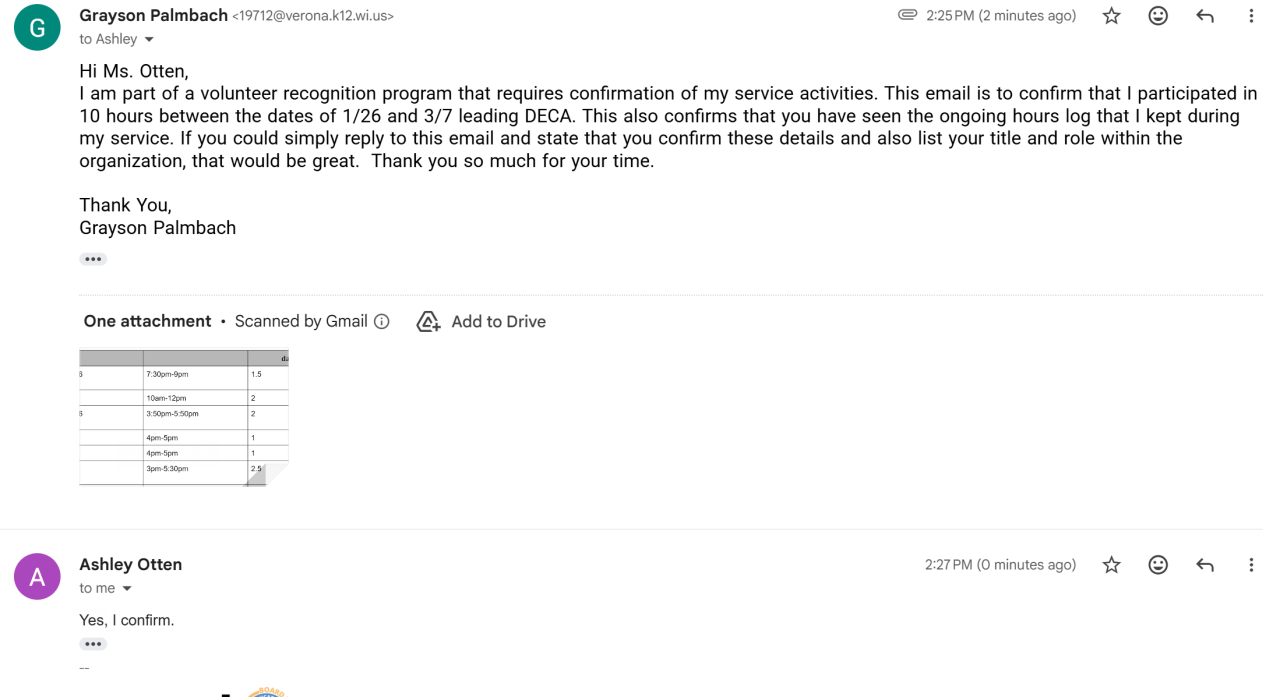Expand trimmed content in Ashley's reply
The width and height of the screenshot is (1280, 697).
(x=93, y=644)
